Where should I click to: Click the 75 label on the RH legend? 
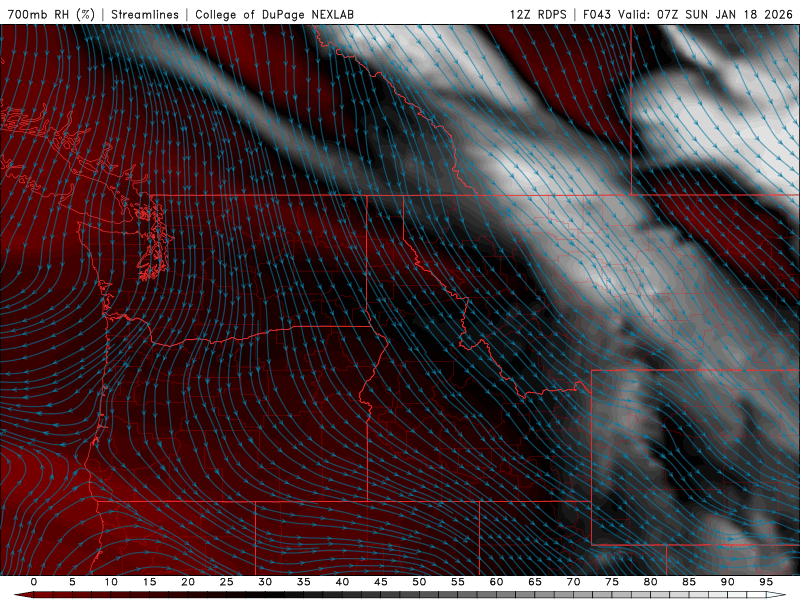(612, 582)
